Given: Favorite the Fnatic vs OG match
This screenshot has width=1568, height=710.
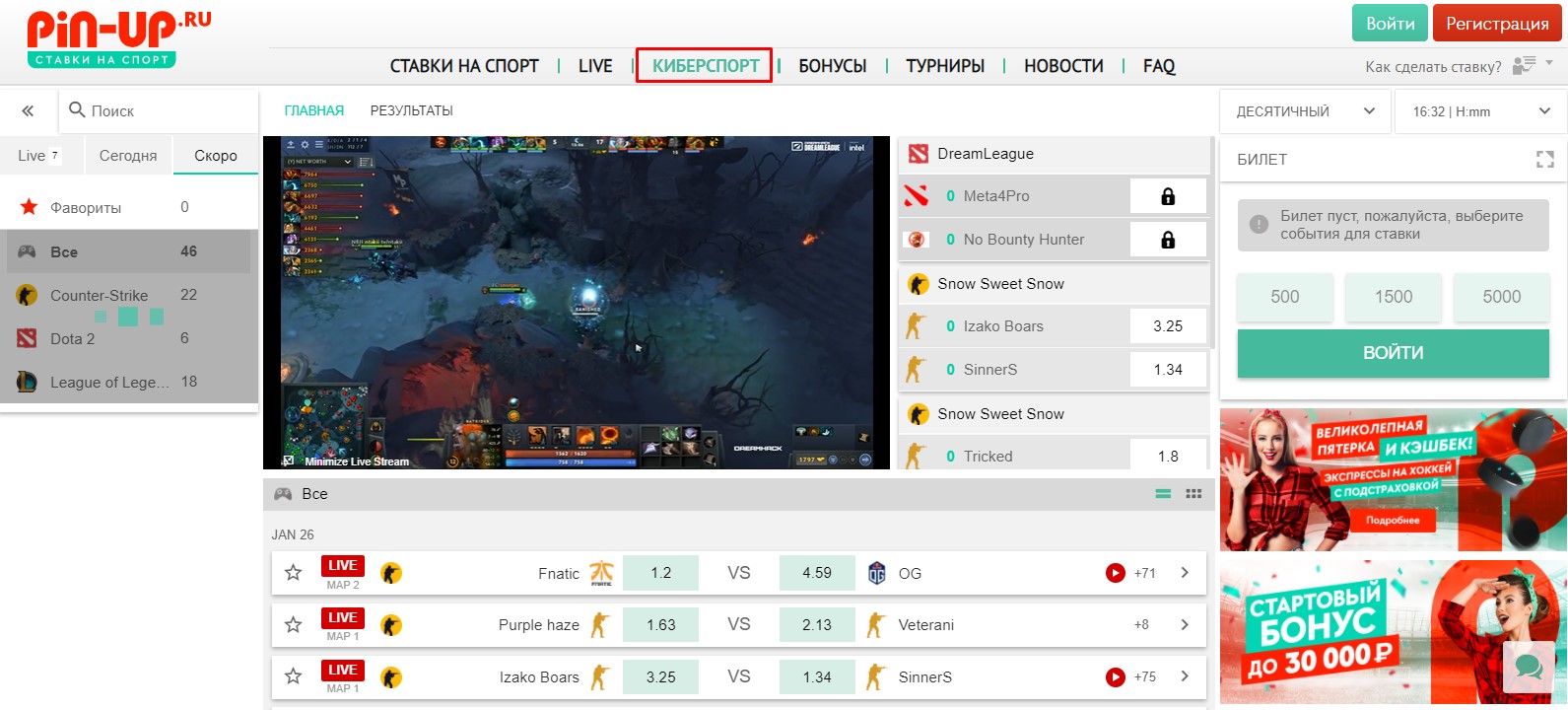Looking at the screenshot, I should click(293, 573).
